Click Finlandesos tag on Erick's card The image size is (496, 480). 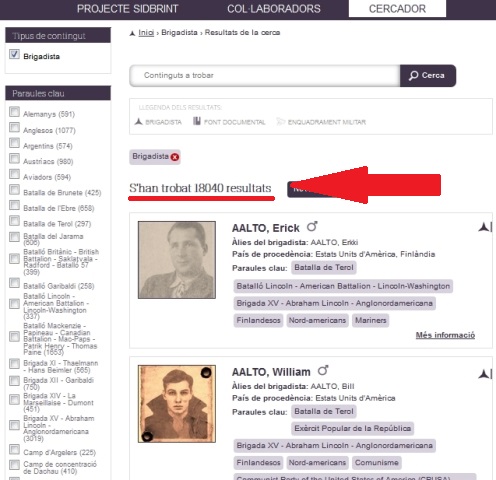(258, 321)
